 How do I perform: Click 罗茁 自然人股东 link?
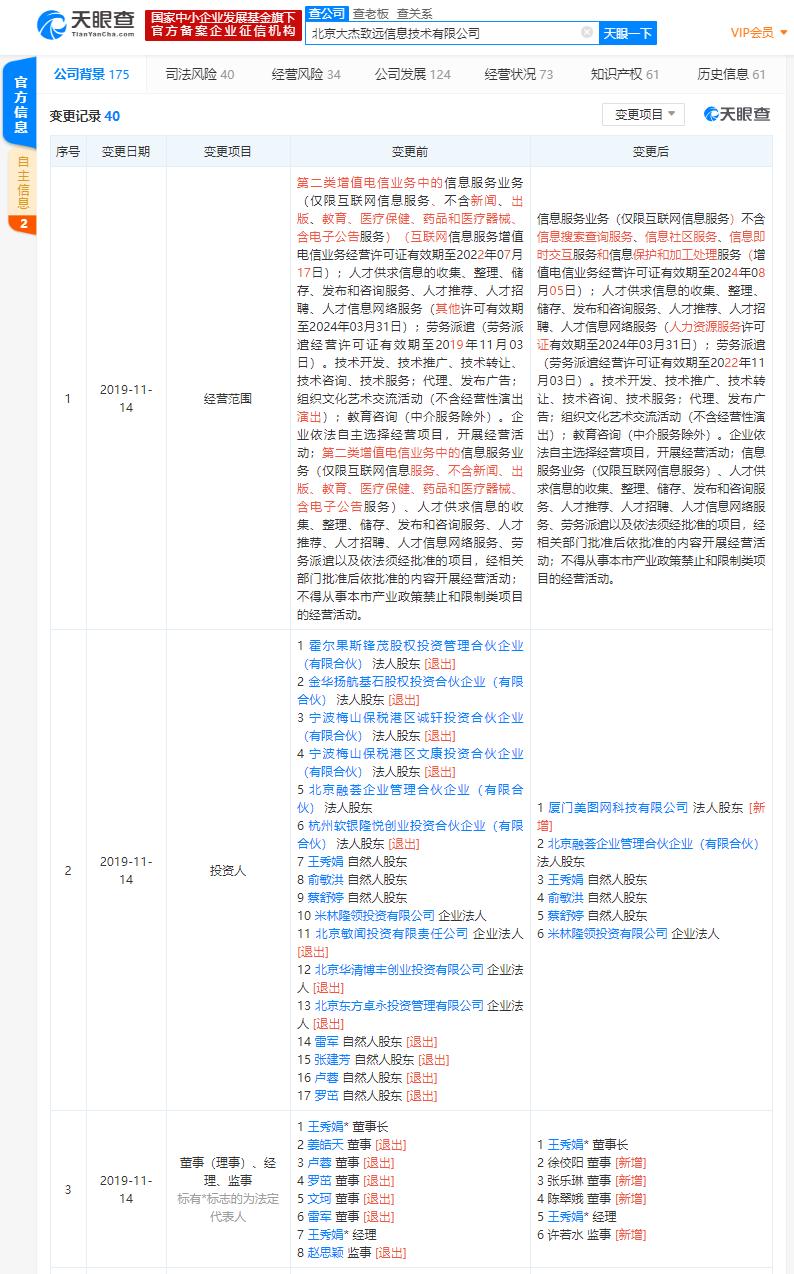326,1095
